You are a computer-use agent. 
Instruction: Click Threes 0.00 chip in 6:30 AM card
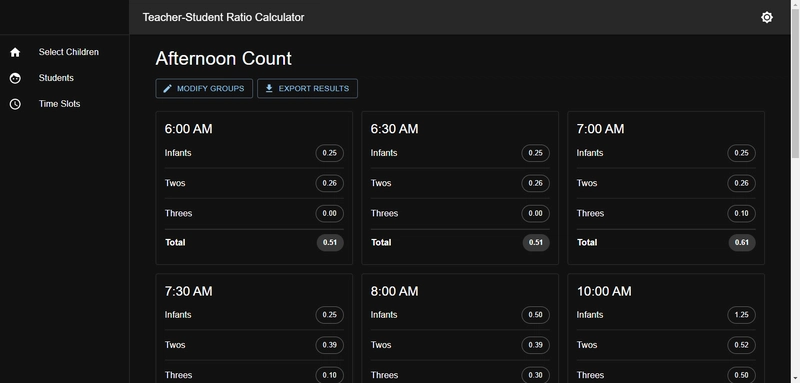pyautogui.click(x=536, y=213)
